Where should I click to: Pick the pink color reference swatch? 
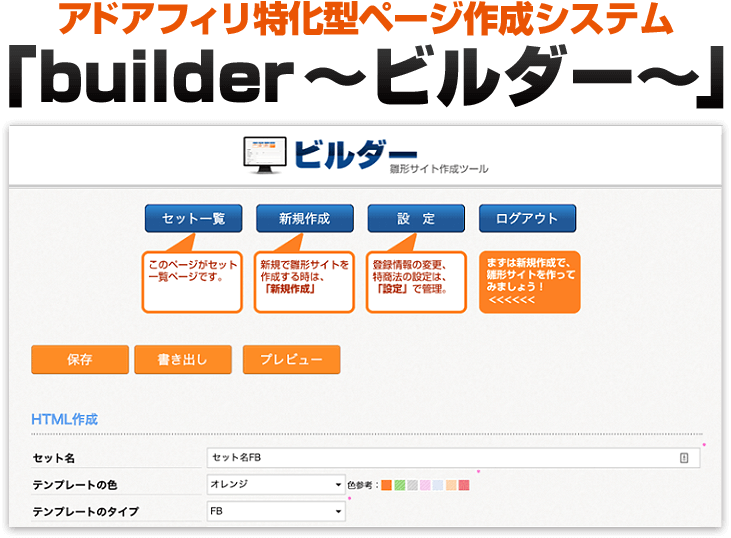coord(426,486)
